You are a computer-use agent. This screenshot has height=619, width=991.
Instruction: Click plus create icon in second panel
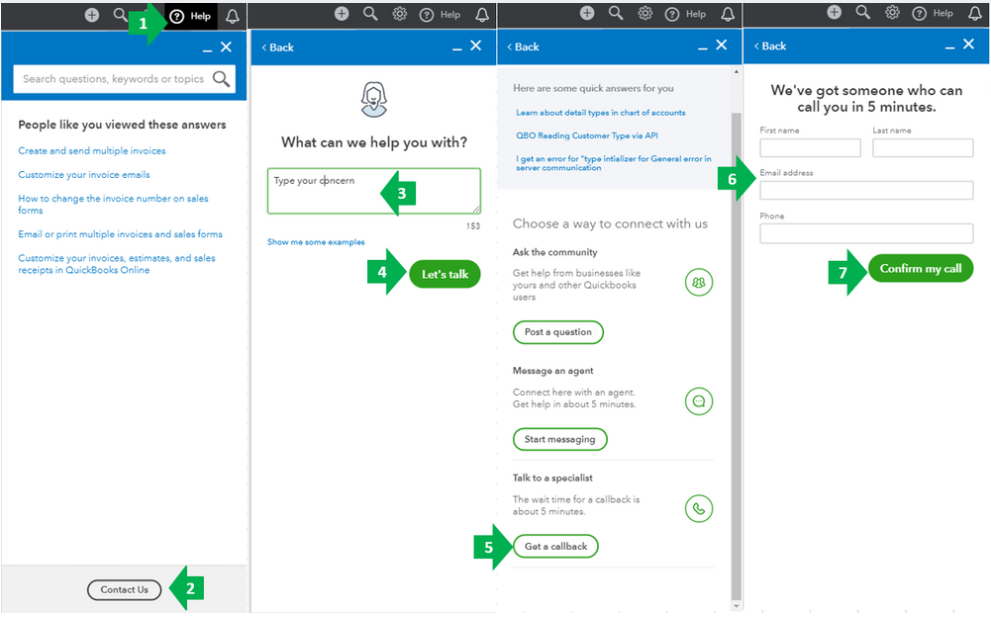(342, 14)
